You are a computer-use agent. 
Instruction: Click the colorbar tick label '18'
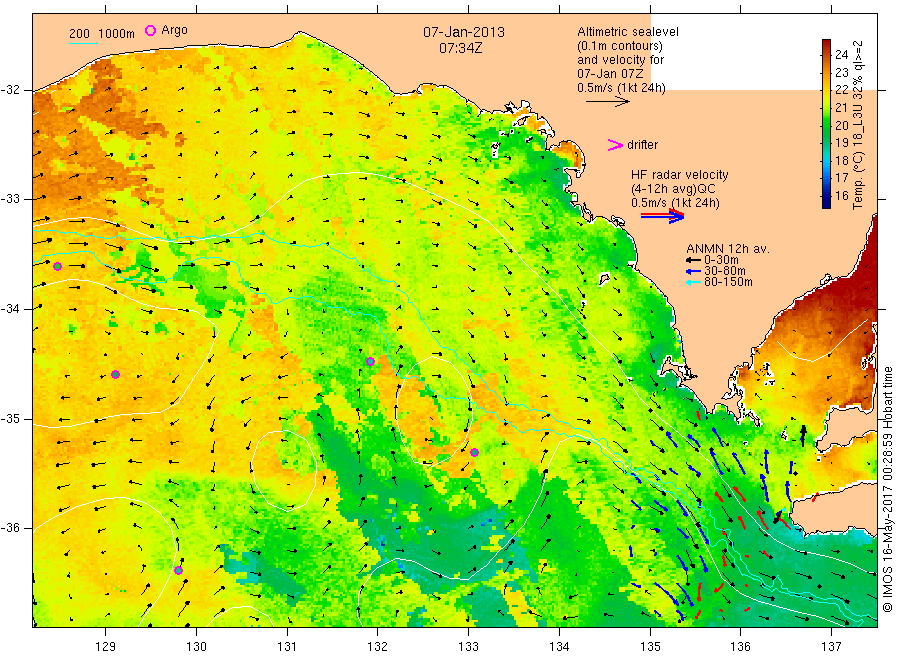point(841,161)
